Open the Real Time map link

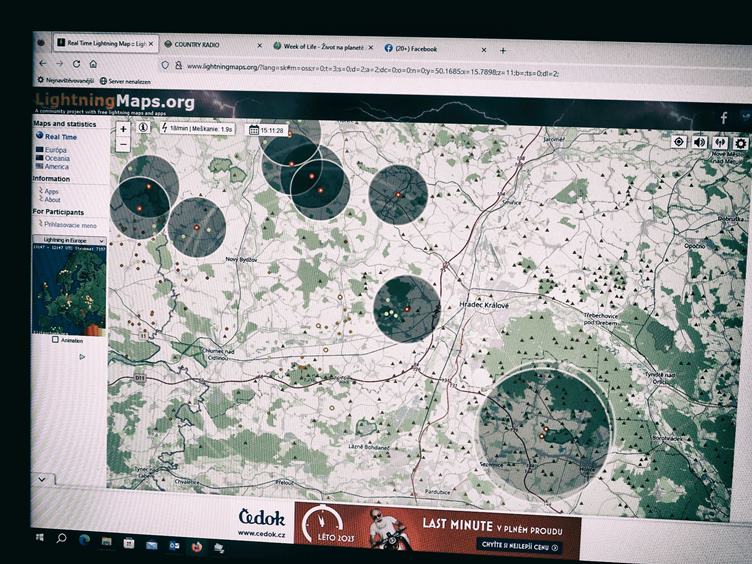pyautogui.click(x=60, y=137)
